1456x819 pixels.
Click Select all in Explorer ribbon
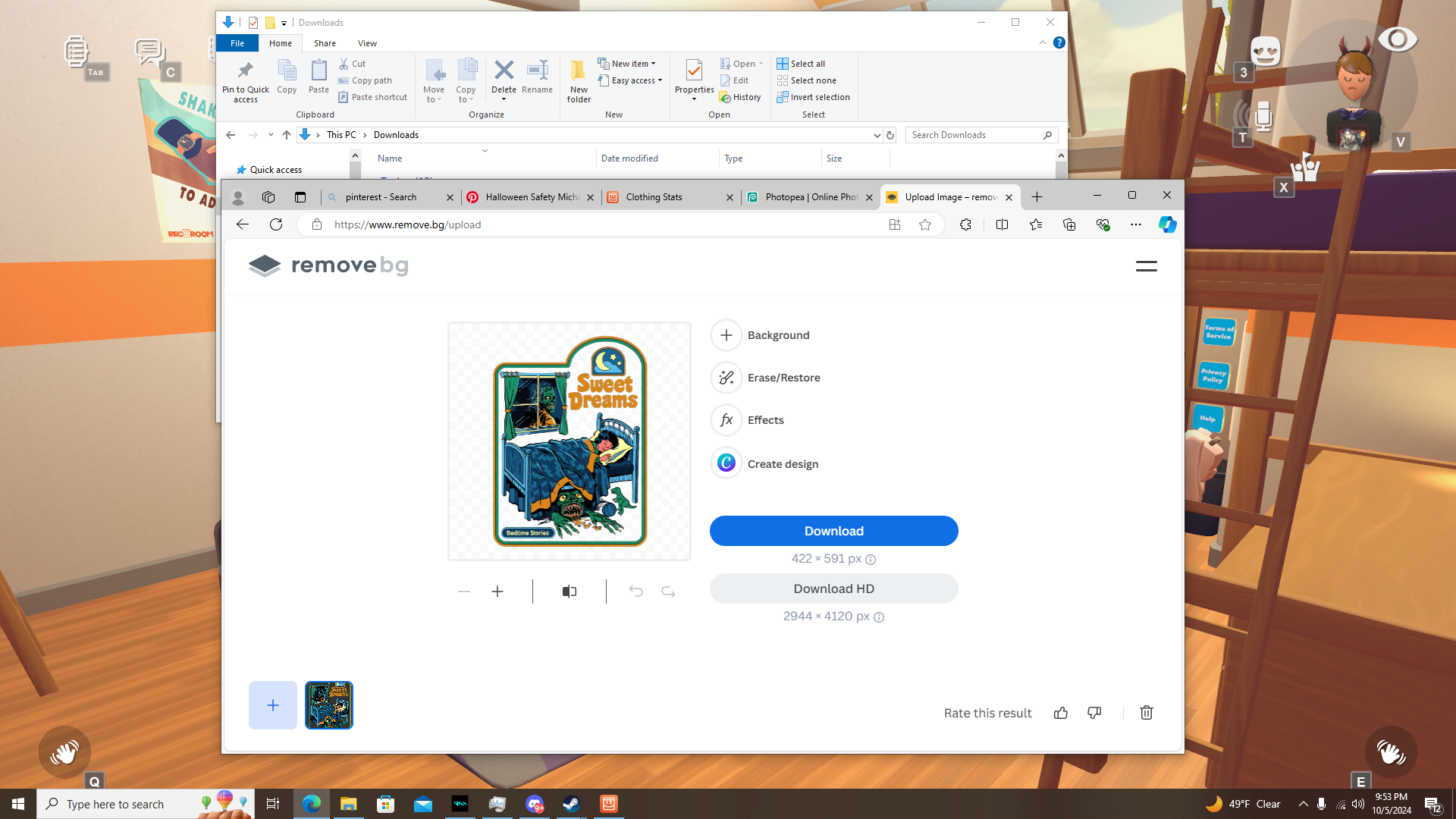[802, 64]
